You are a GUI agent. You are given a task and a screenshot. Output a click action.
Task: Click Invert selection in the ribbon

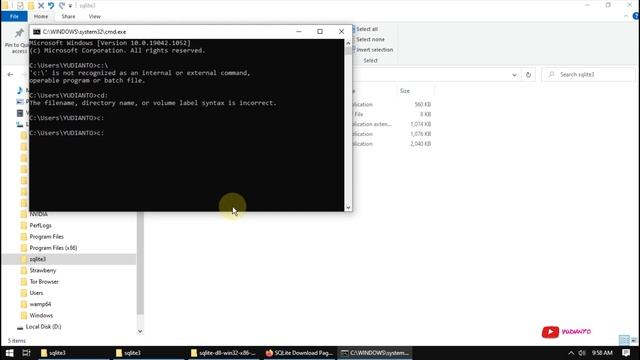pos(373,49)
